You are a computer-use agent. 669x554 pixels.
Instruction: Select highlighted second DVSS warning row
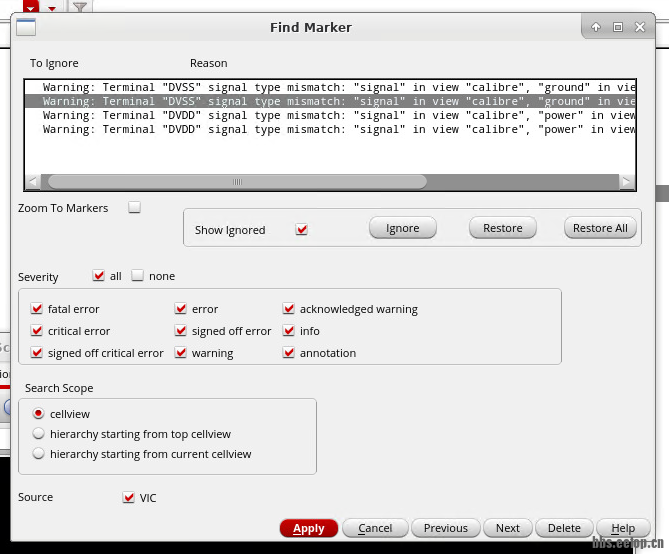pos(330,101)
